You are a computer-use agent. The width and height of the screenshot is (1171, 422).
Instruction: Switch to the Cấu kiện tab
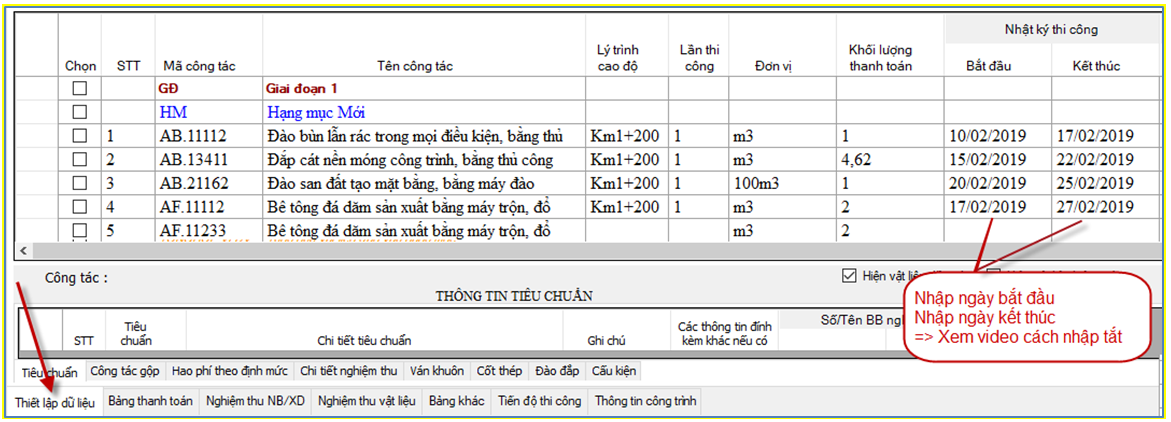[613, 370]
